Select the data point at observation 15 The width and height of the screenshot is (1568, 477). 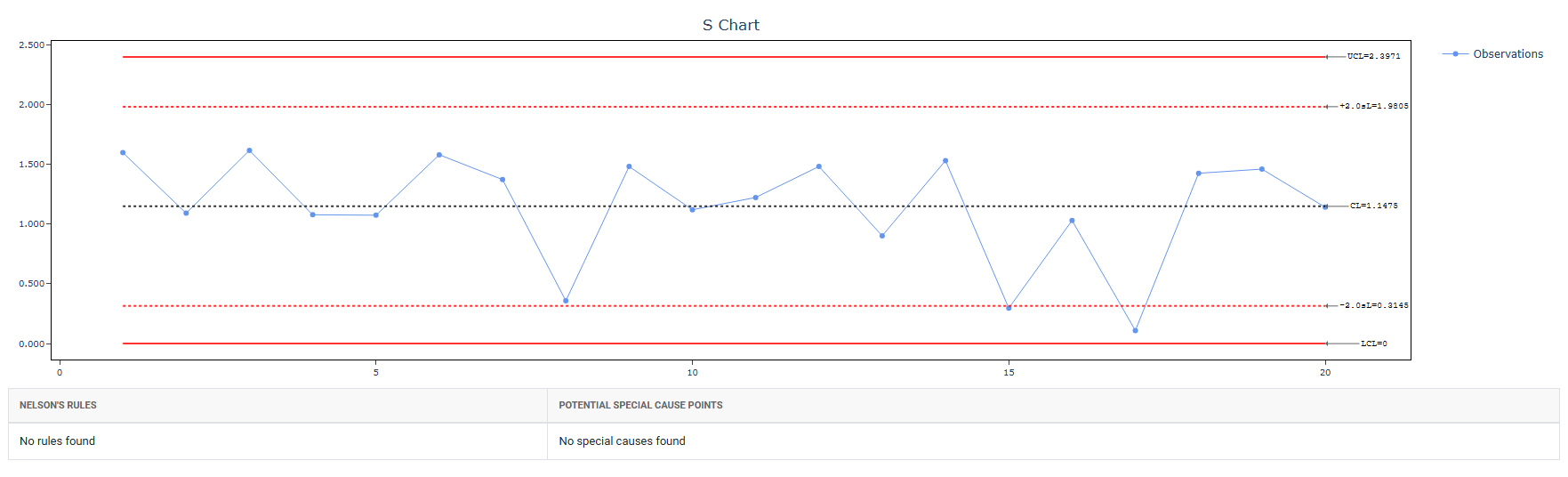pyautogui.click(x=1009, y=308)
